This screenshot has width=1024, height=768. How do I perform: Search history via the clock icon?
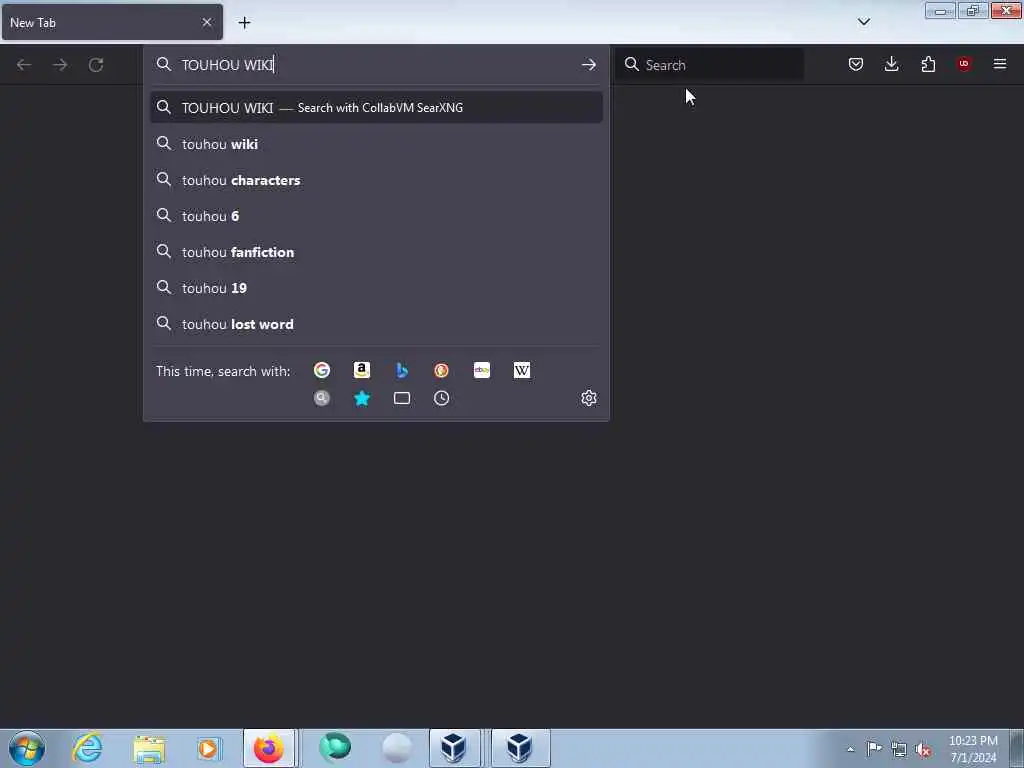(x=441, y=398)
